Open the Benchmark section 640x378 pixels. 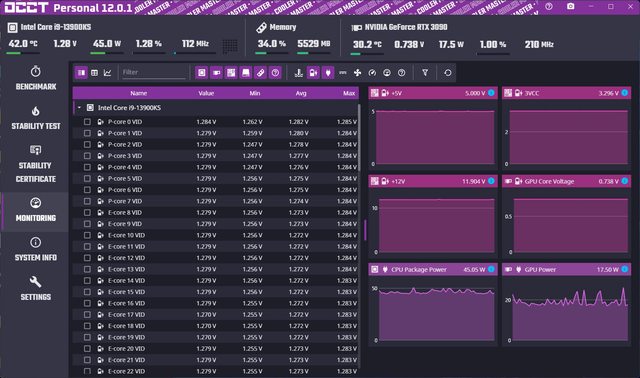[36, 78]
